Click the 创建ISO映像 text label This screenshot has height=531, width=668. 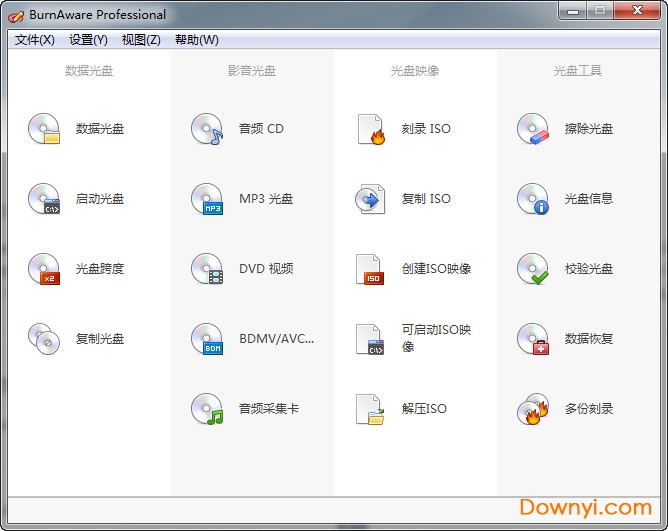pyautogui.click(x=436, y=269)
